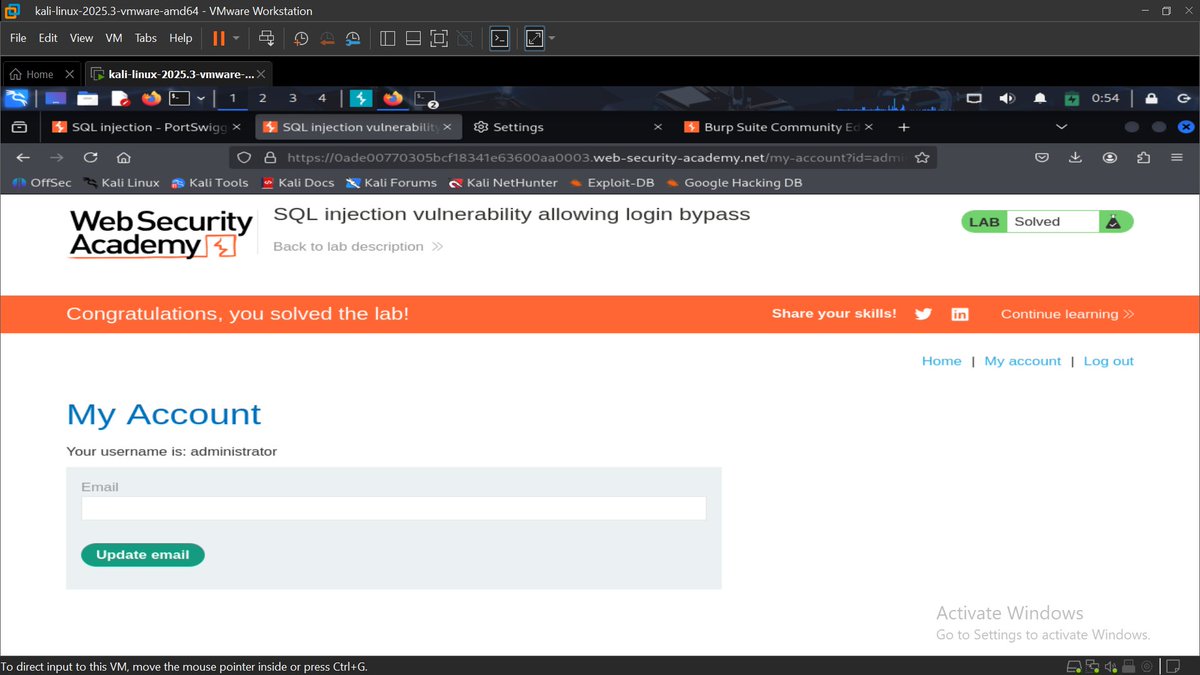This screenshot has height=675, width=1200.
Task: Open the terminal emulator in Kali panel
Action: [x=179, y=98]
